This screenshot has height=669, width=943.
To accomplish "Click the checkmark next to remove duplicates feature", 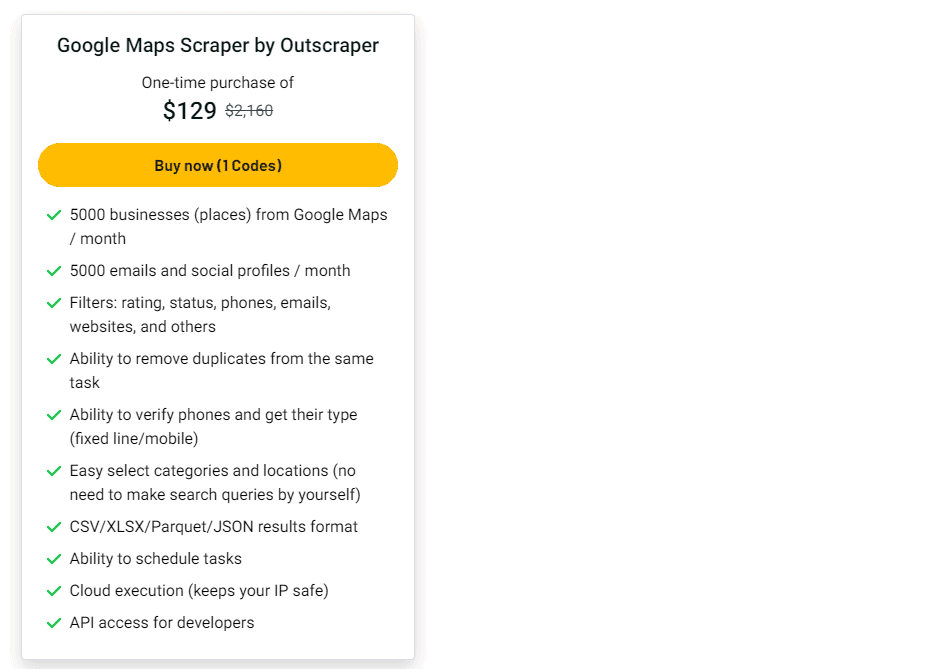I will coord(55,359).
